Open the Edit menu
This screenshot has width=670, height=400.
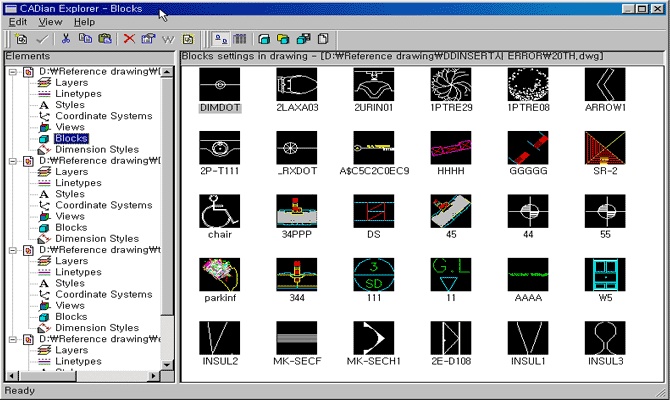pyautogui.click(x=18, y=22)
